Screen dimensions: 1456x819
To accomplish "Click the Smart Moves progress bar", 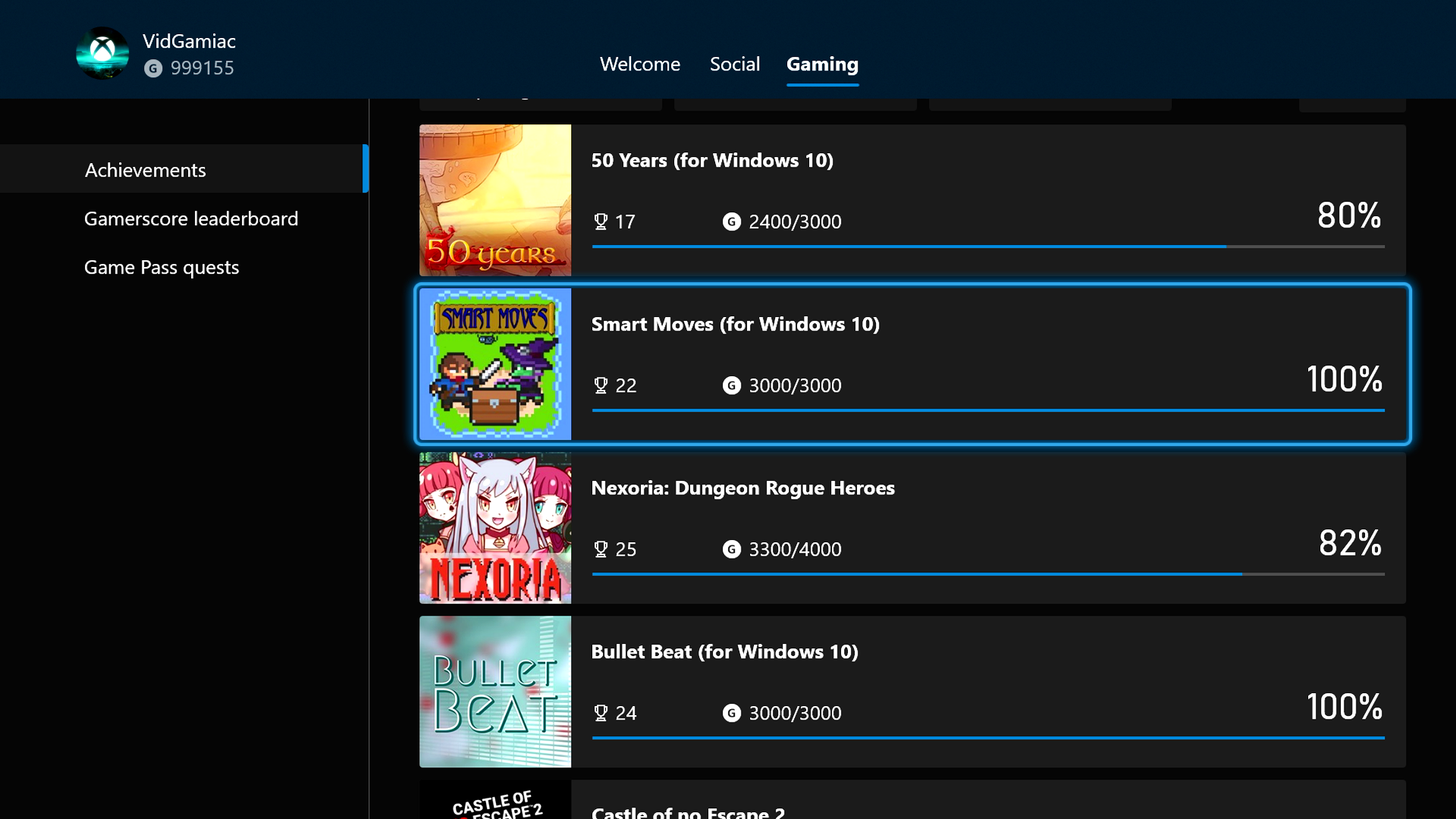I will (987, 410).
